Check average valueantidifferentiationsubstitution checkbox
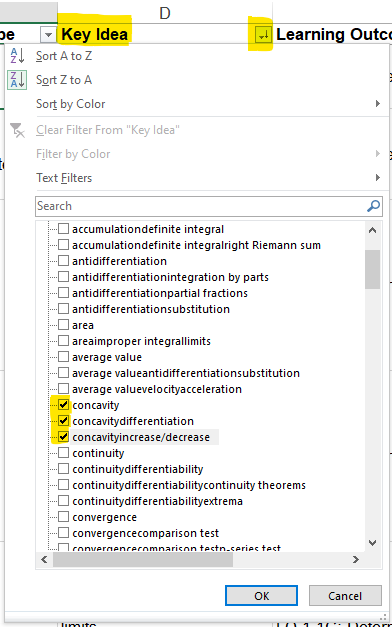Image resolution: width=392 pixels, height=627 pixels. [x=63, y=373]
